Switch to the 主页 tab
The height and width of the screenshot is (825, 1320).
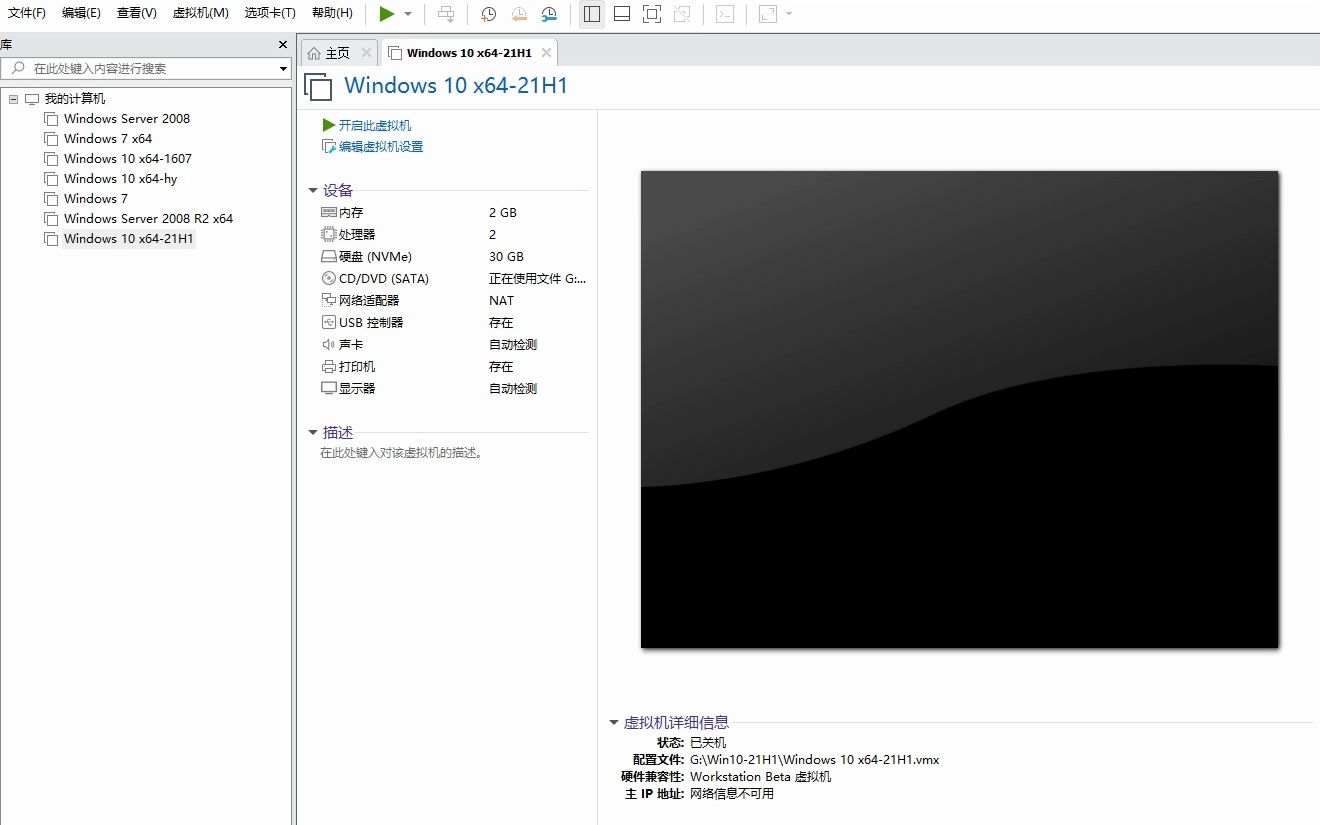pos(334,51)
